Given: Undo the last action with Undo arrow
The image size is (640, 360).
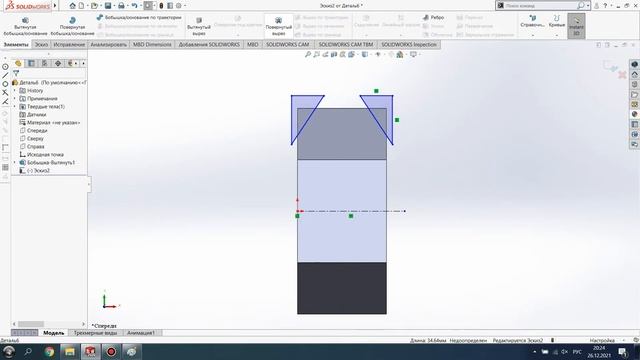Looking at the screenshot, I should coord(134,6).
